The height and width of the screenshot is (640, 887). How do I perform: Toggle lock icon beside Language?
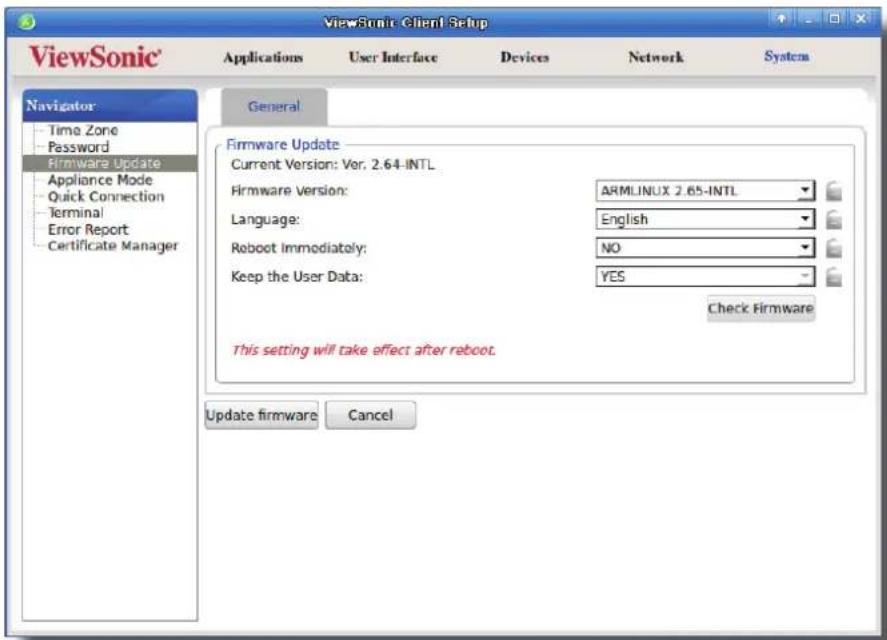pyautogui.click(x=834, y=220)
